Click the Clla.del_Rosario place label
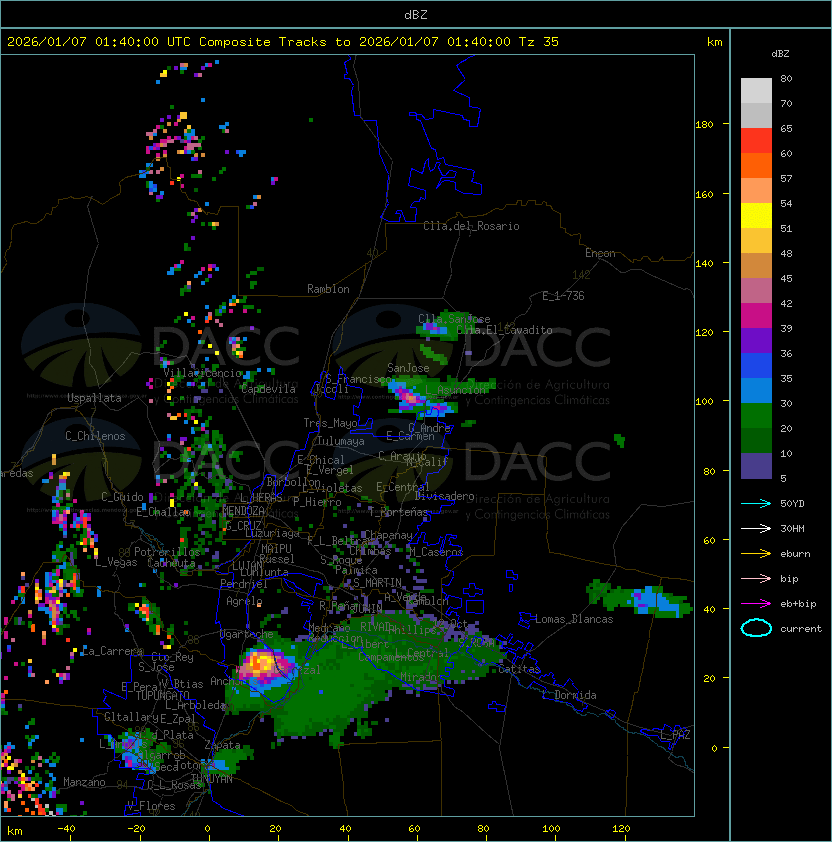This screenshot has width=832, height=842. pos(471,226)
